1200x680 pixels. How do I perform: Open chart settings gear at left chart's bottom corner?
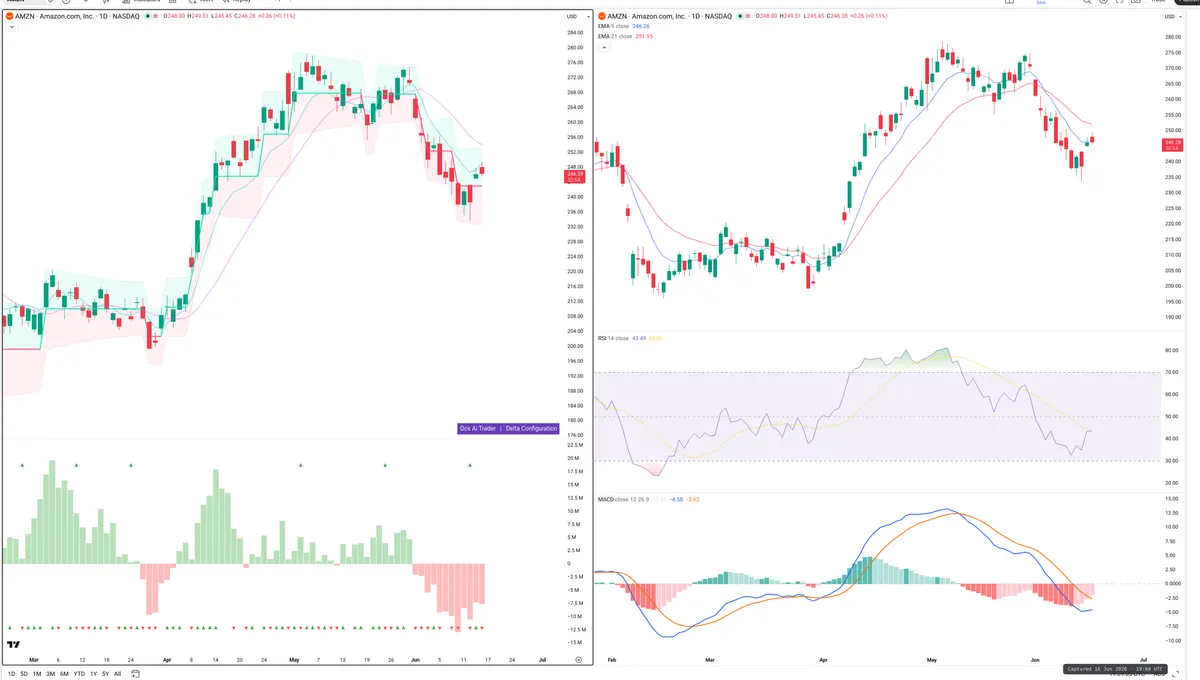(x=578, y=659)
